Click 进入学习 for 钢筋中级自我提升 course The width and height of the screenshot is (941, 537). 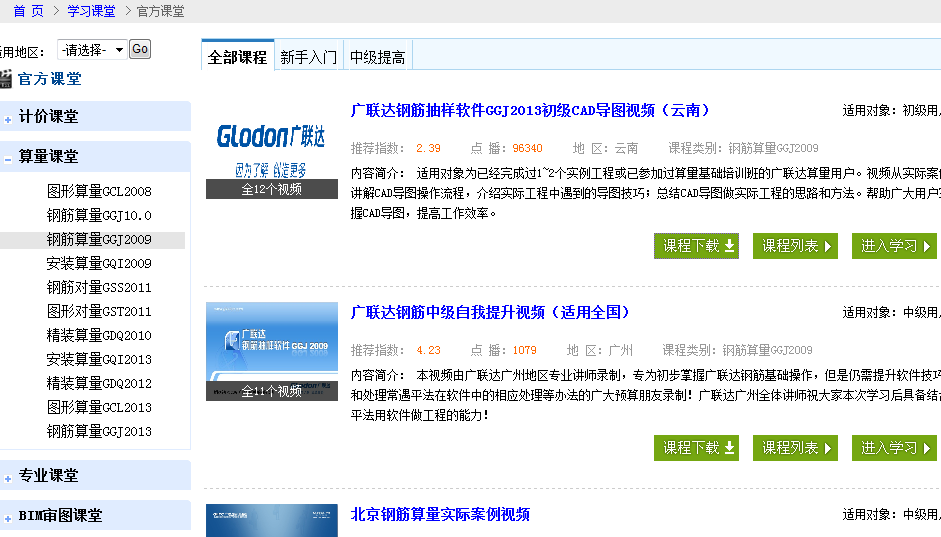(x=894, y=448)
